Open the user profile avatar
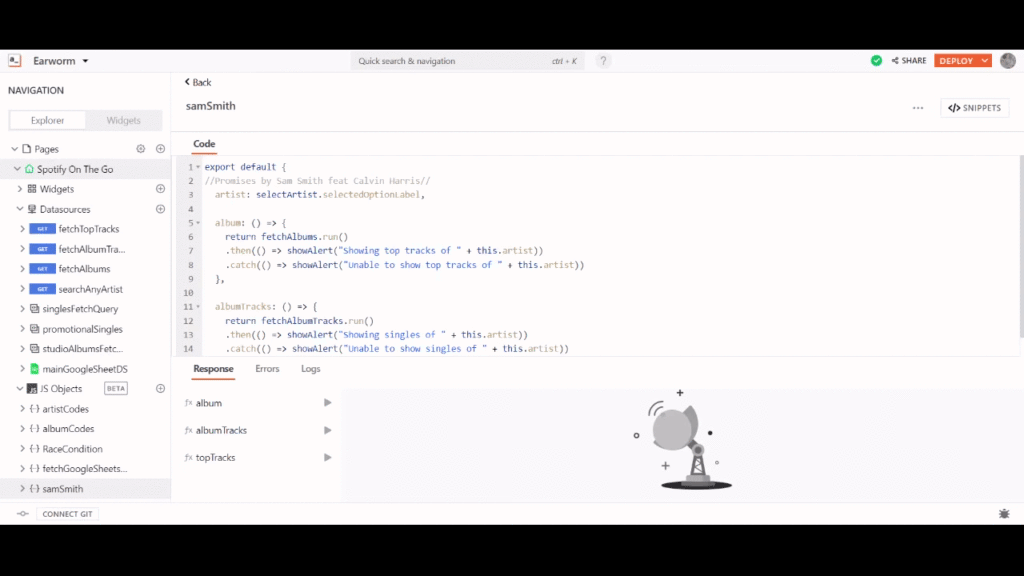 click(1008, 61)
